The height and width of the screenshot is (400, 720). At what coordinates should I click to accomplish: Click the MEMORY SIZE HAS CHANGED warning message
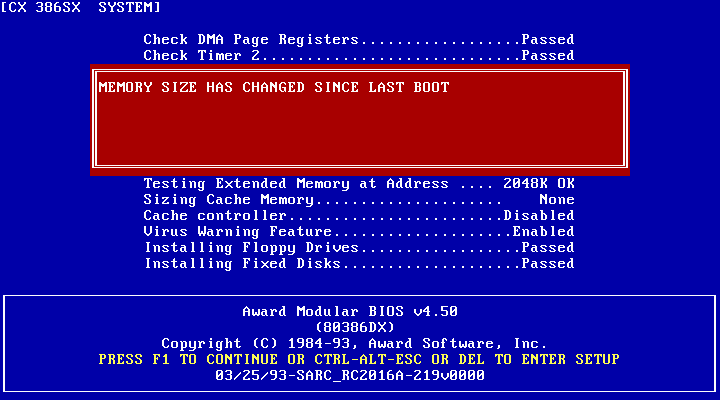274,88
